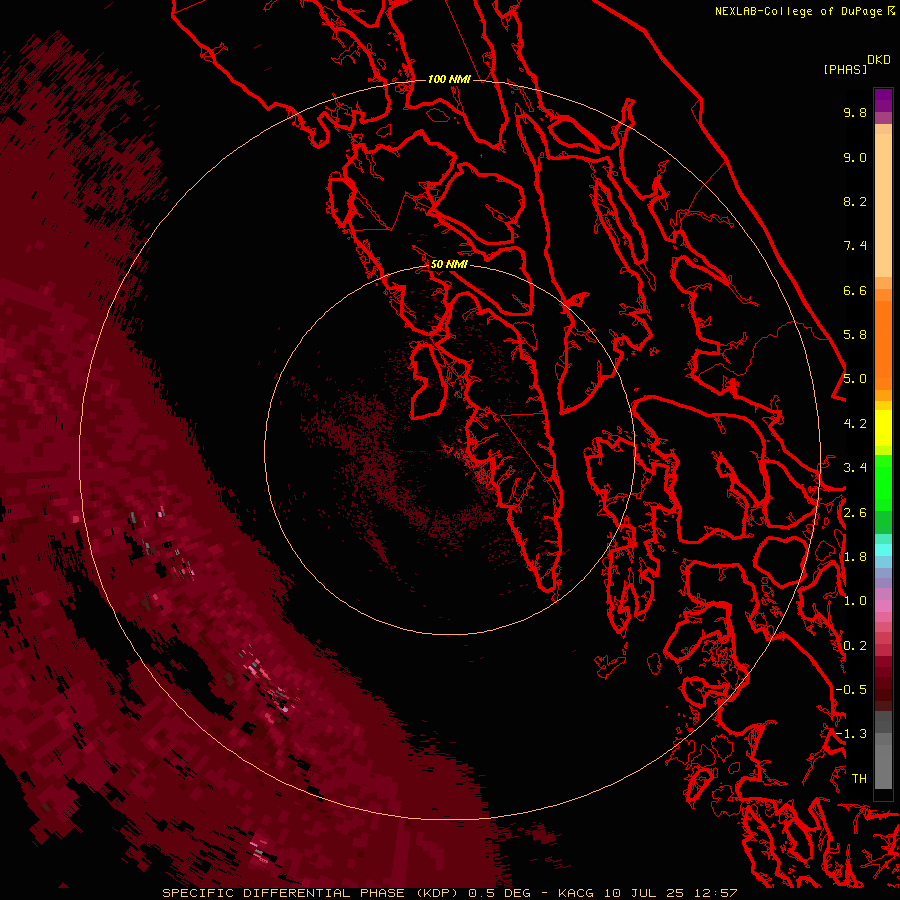
Task: Click the KACG radar site identifier
Action: (576, 893)
